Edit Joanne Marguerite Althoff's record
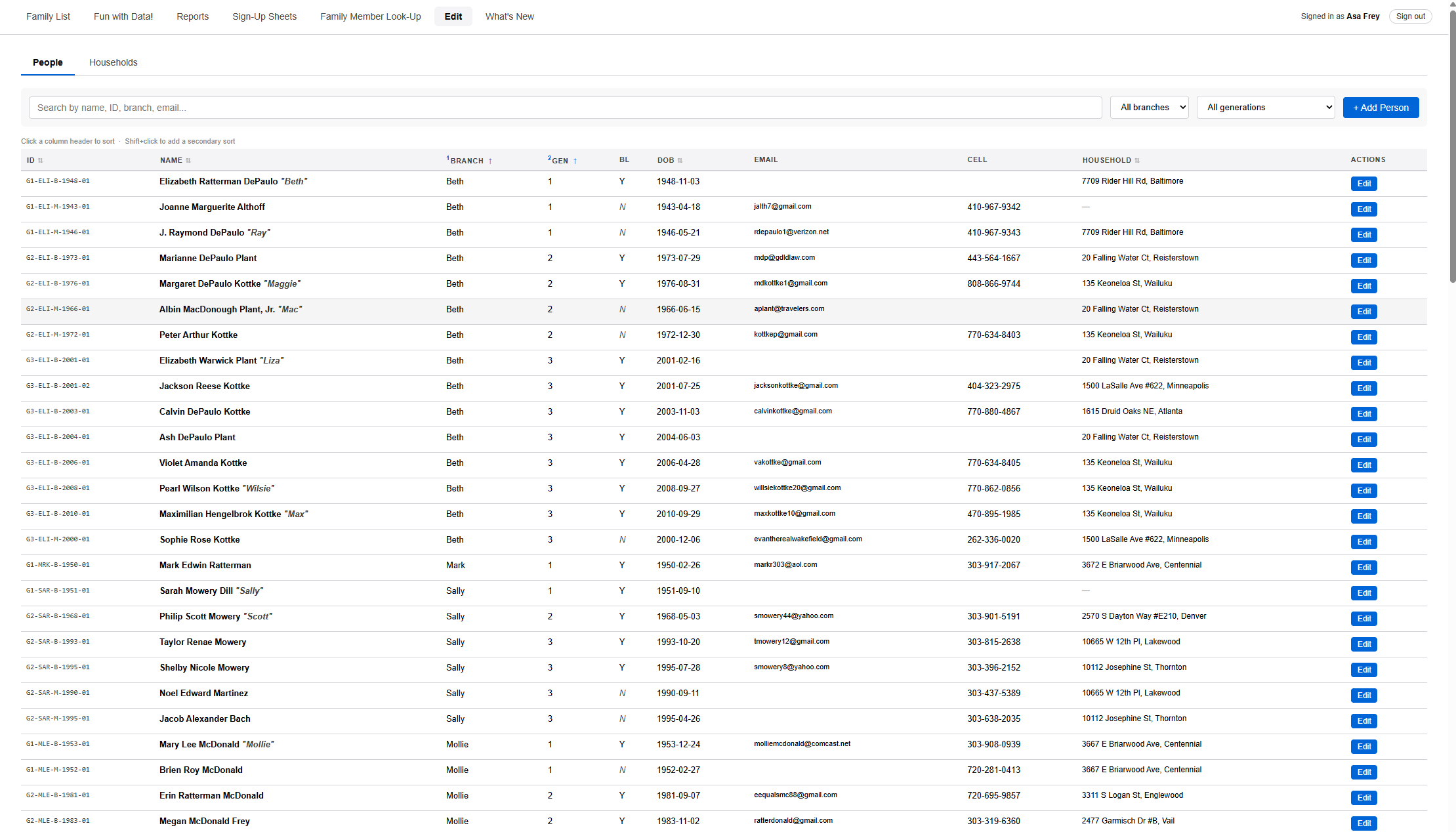This screenshot has width=1456, height=832. pyautogui.click(x=1363, y=209)
